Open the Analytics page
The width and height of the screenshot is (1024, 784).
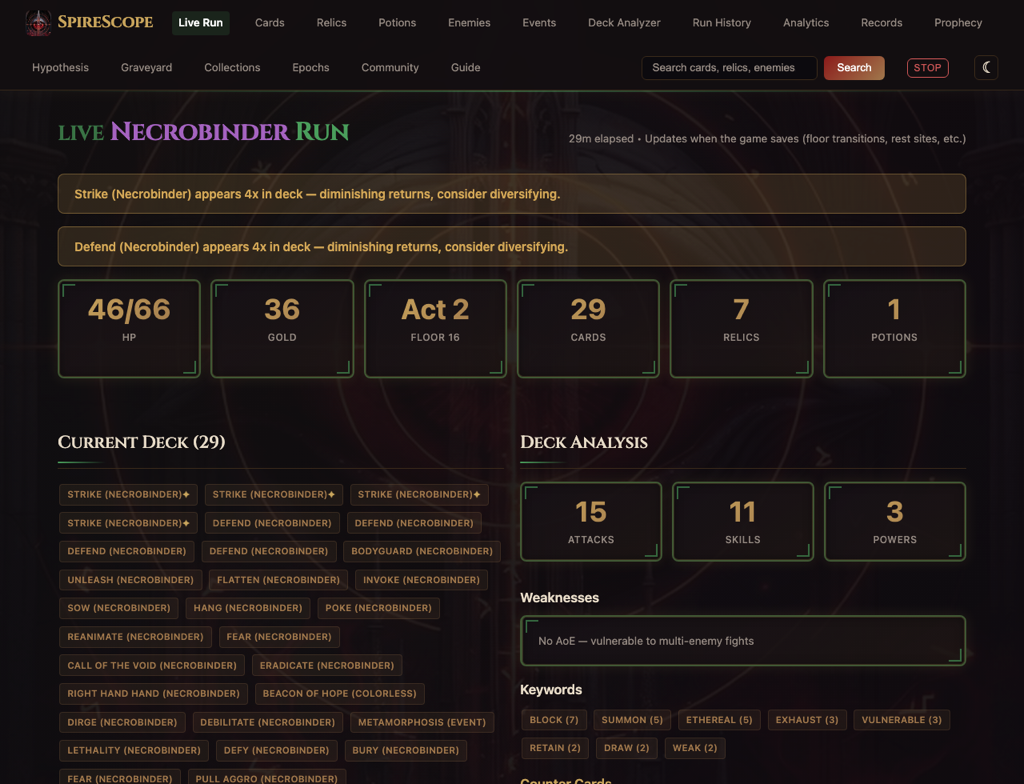(805, 23)
